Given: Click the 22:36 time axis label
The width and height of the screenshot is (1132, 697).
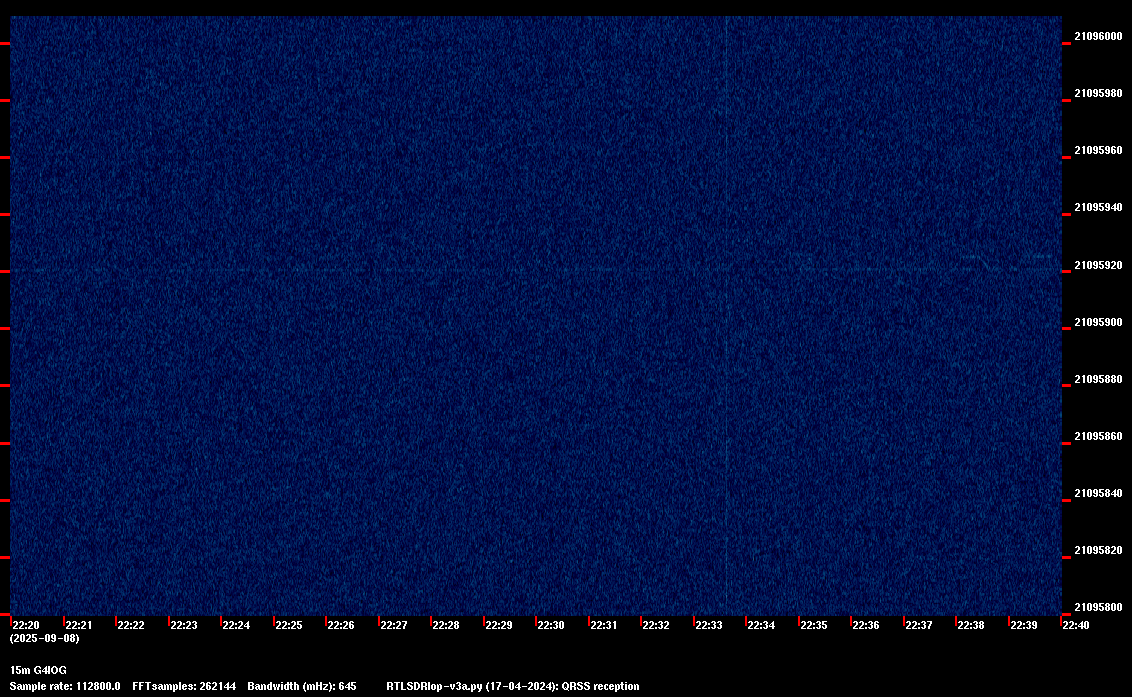Looking at the screenshot, I should 866,625.
